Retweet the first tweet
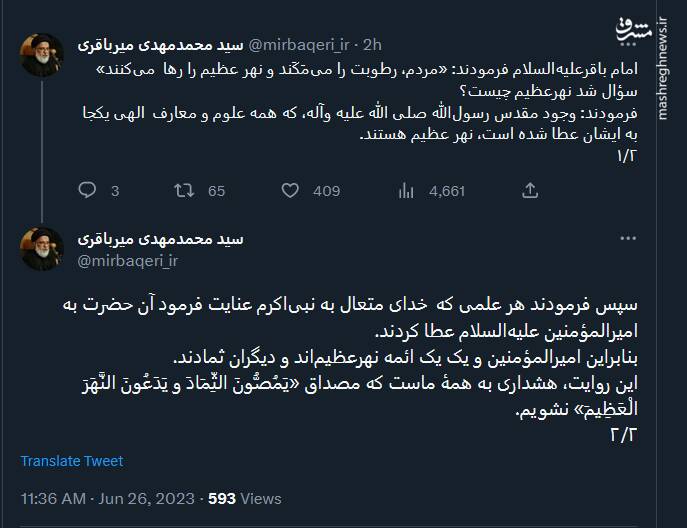This screenshot has width=687, height=528. tap(185, 191)
